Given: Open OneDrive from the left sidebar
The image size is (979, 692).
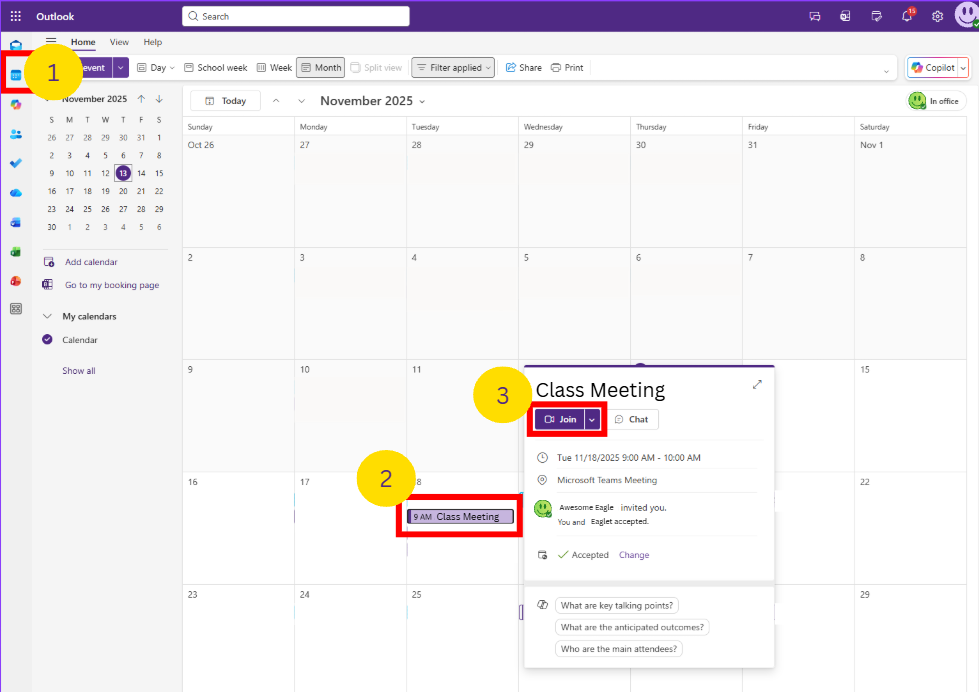Looking at the screenshot, I should pyautogui.click(x=15, y=192).
